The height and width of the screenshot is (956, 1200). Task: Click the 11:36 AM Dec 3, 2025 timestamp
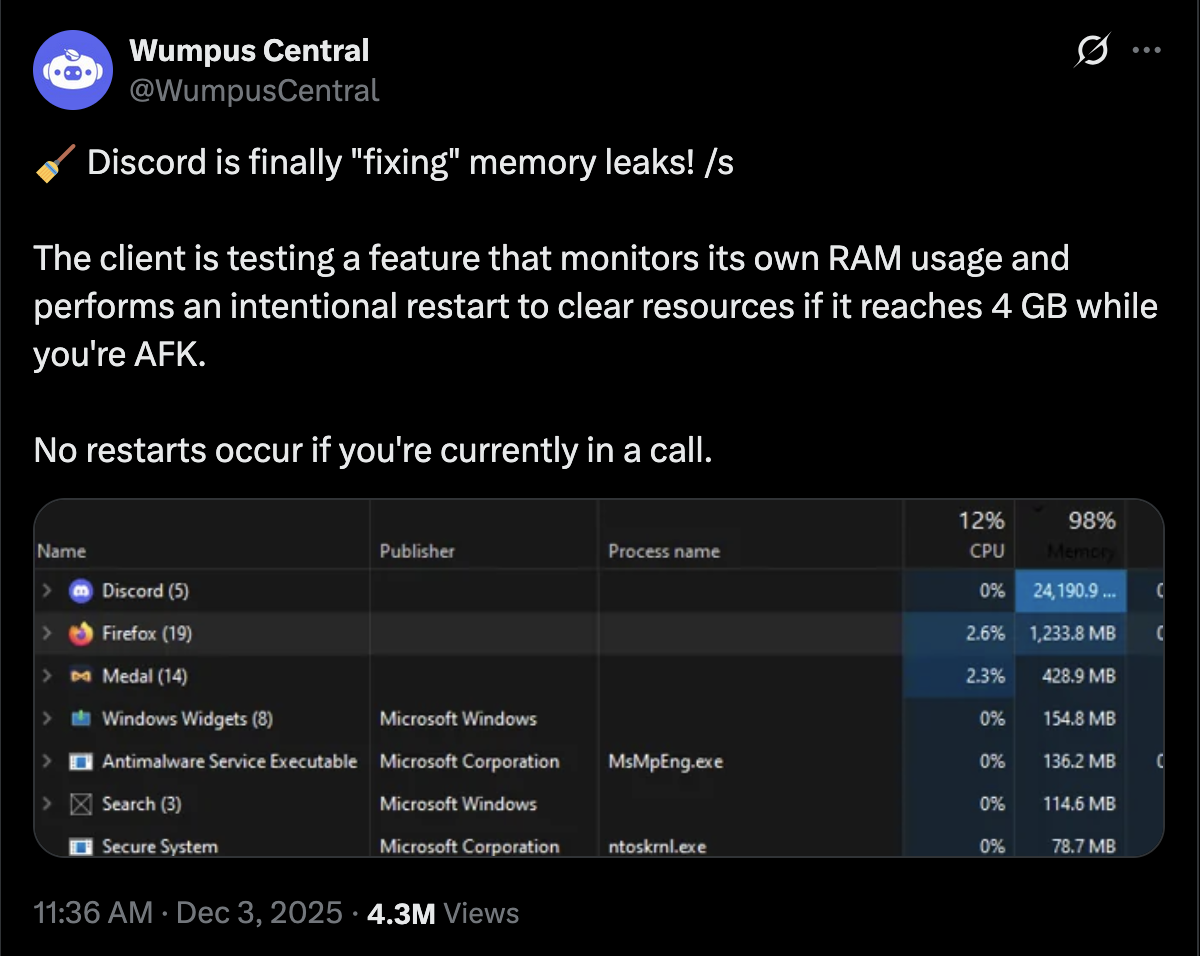tap(188, 913)
